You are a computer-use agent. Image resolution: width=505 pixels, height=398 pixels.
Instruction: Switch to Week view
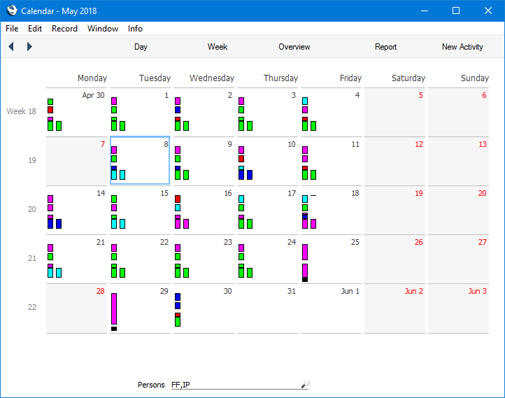click(217, 47)
